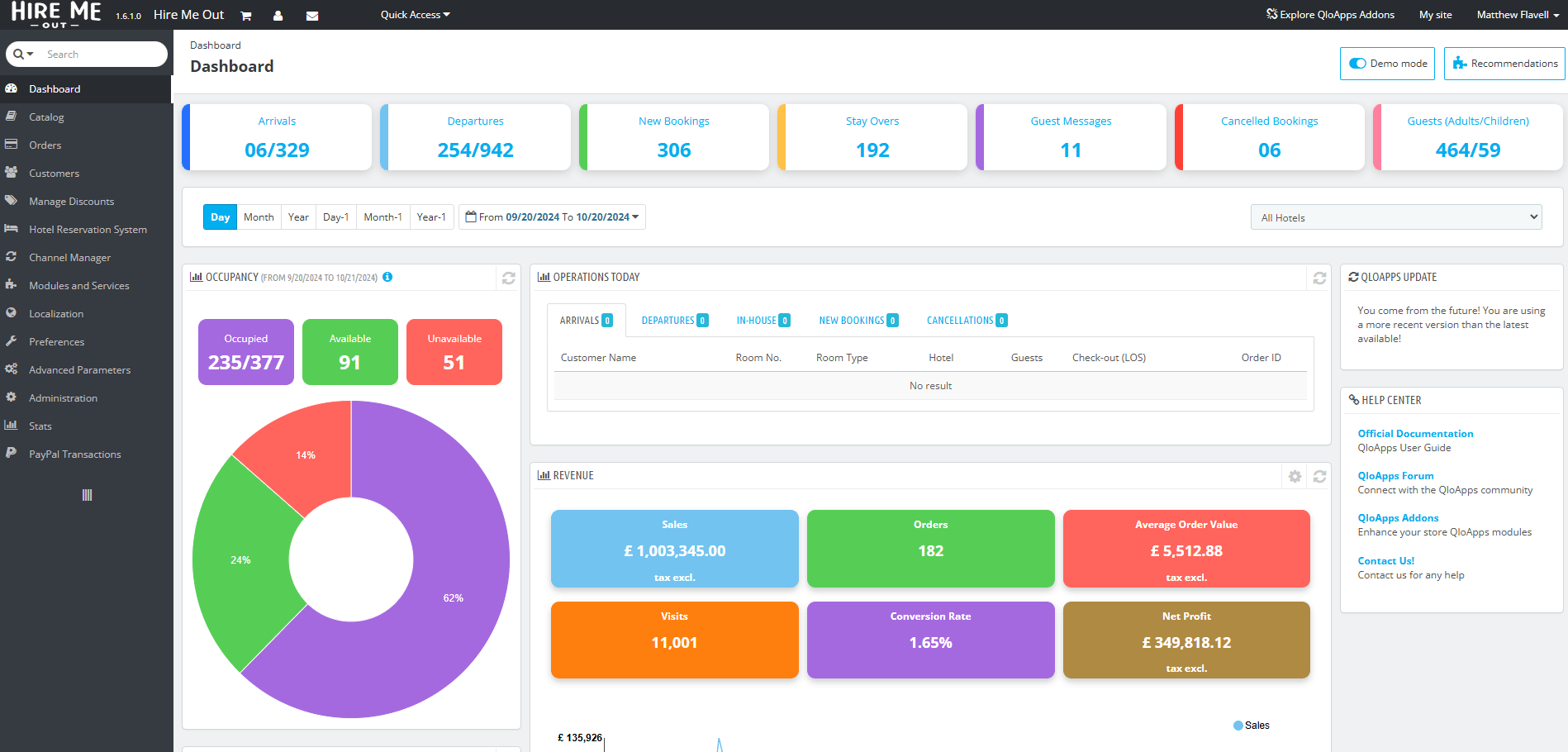Click the envelope messages icon in header
1568x752 pixels.
point(312,15)
